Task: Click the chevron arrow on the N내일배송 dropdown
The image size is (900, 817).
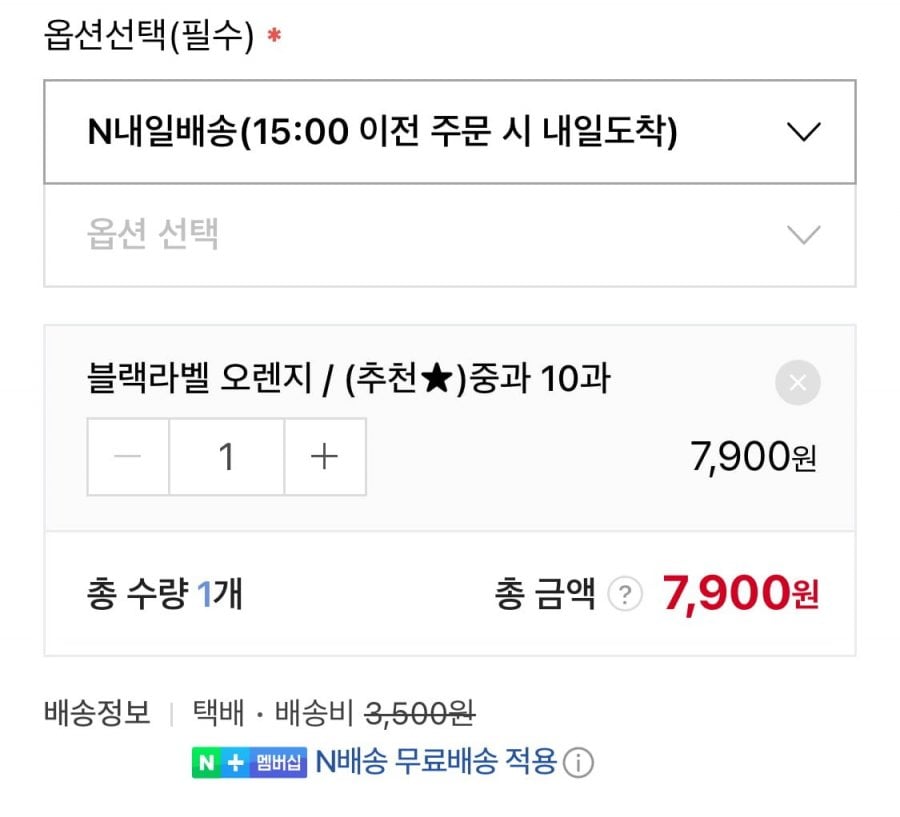Action: coord(803,132)
